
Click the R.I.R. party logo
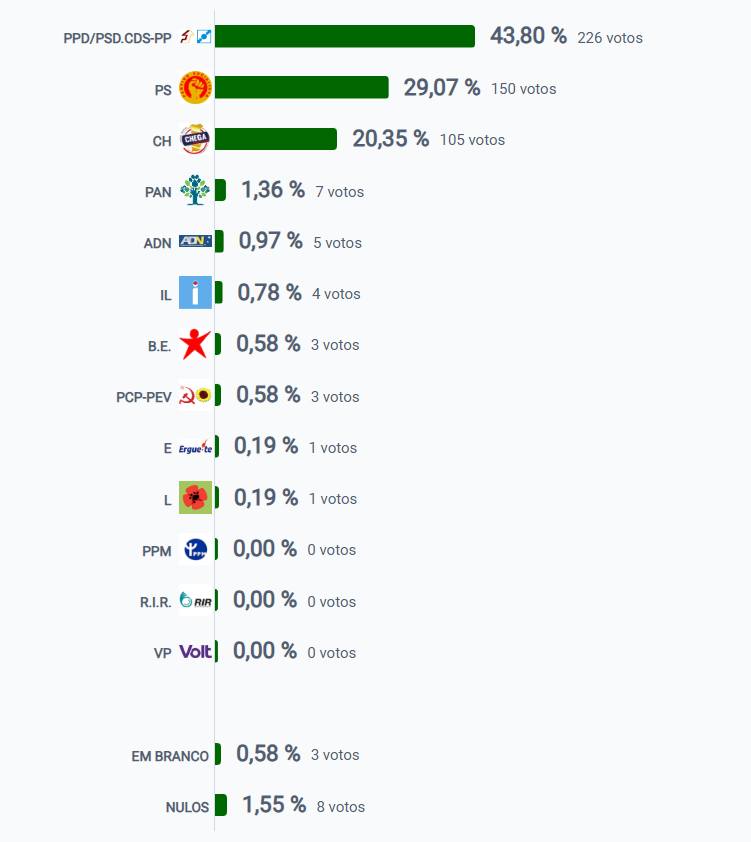[x=195, y=600]
